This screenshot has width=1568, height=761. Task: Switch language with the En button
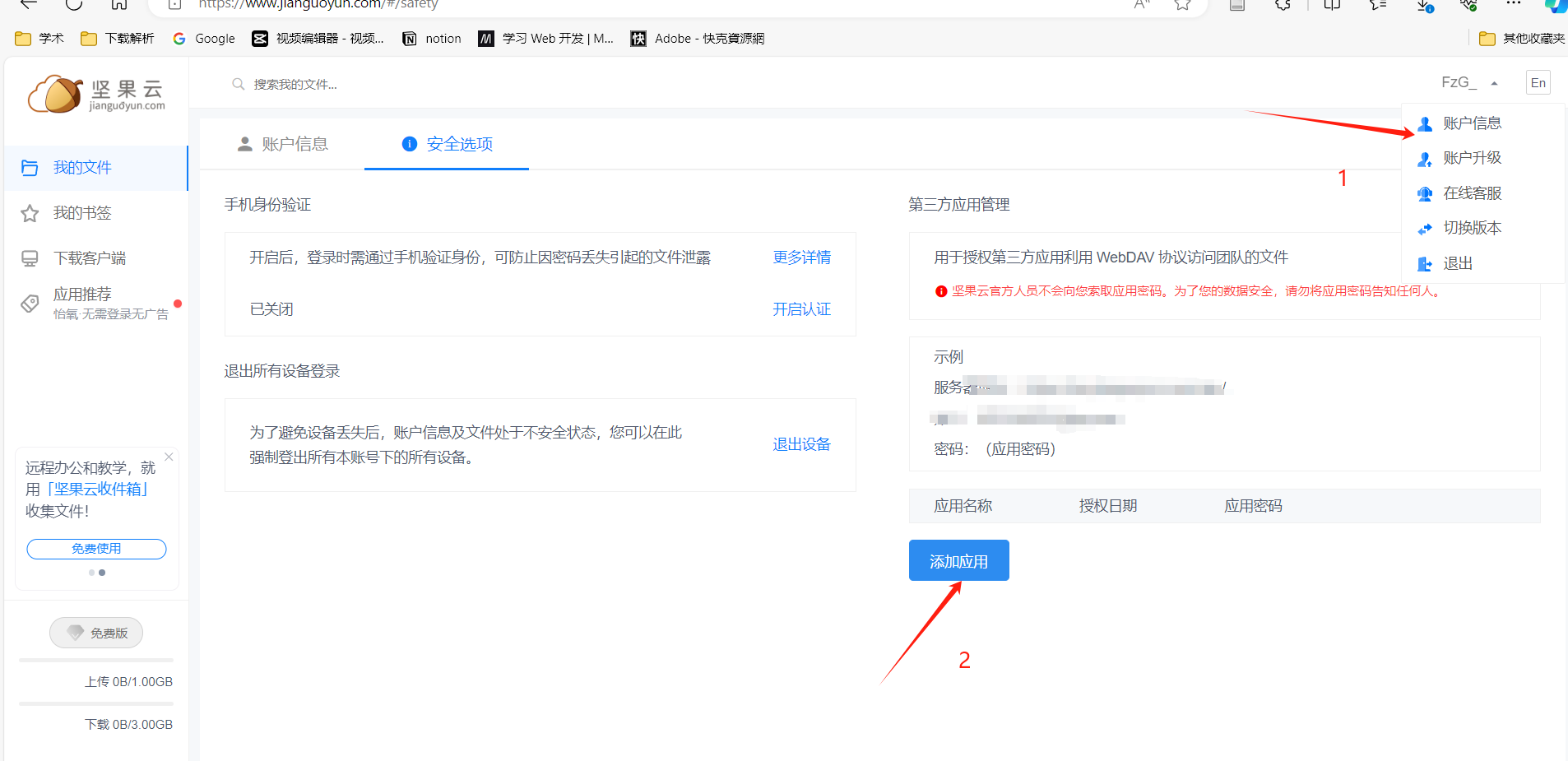(1538, 83)
